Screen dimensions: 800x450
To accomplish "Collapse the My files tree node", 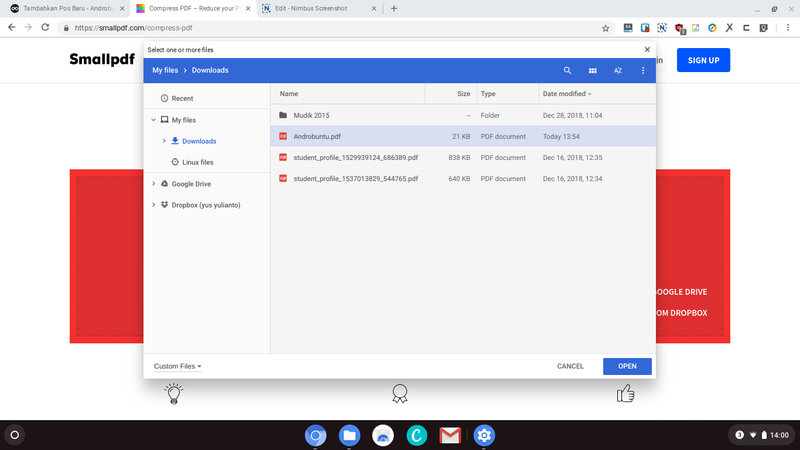I will [154, 120].
